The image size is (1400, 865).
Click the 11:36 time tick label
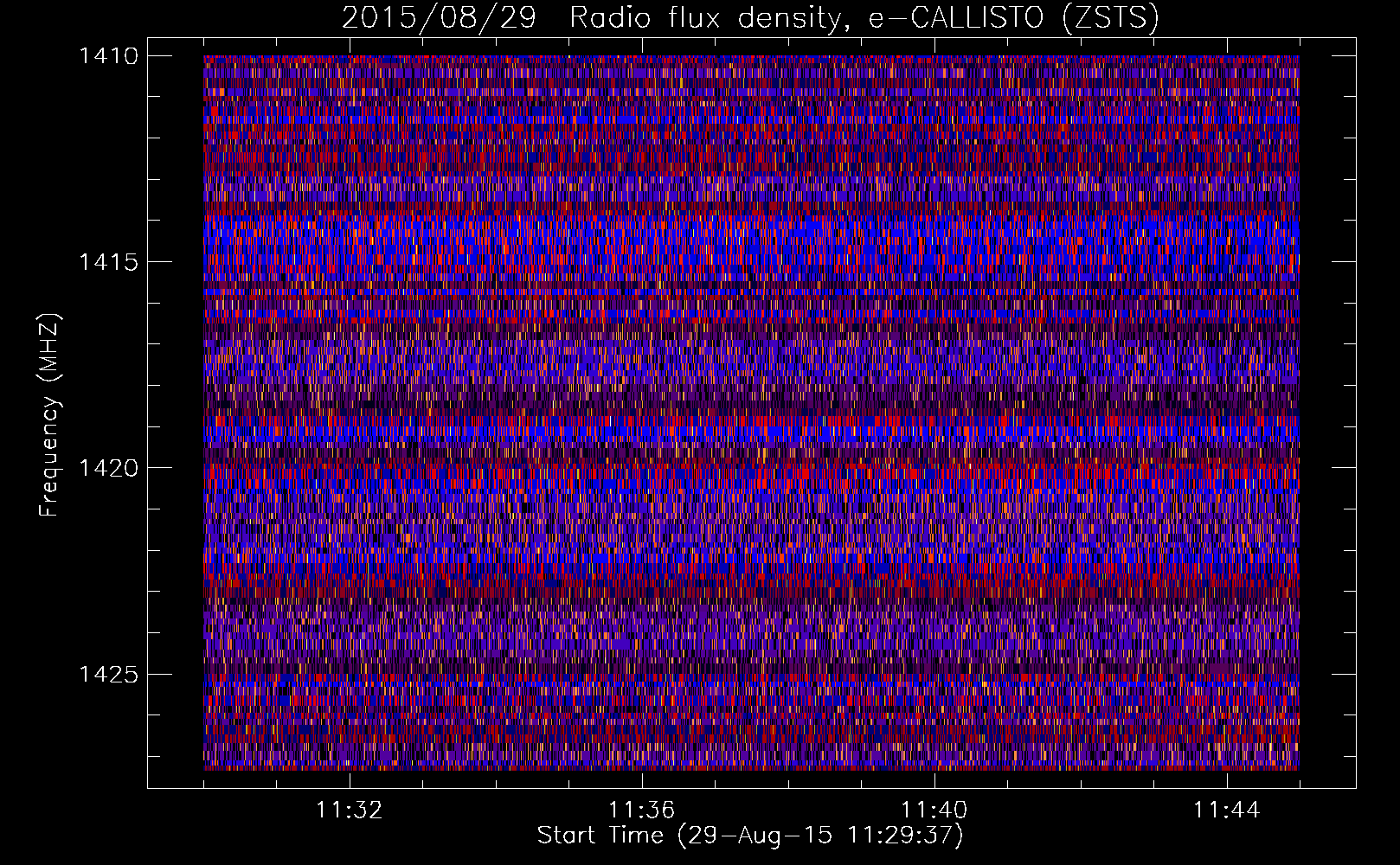pos(641,811)
